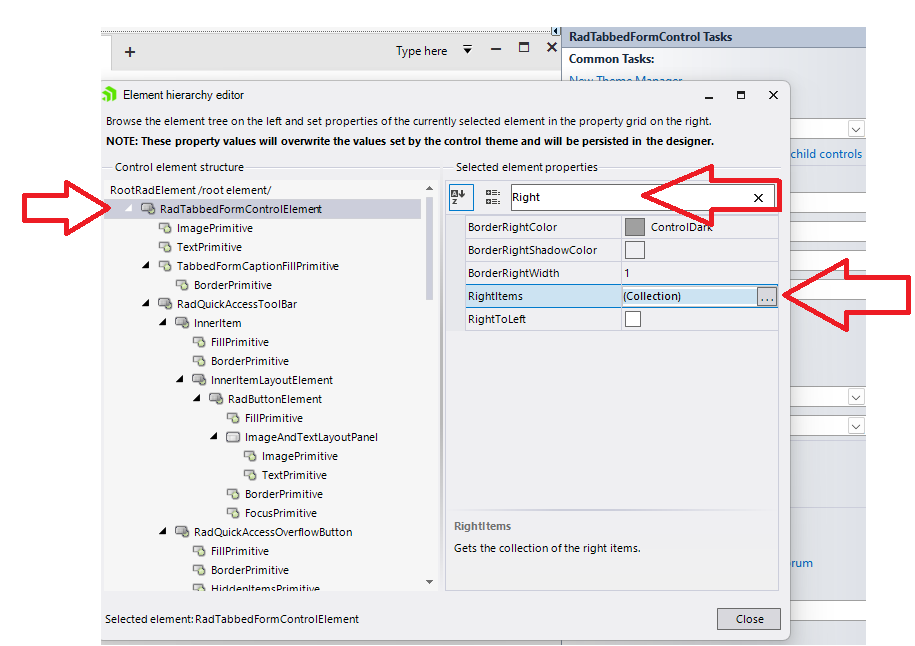Sort properties alphabetically with the A-Z button
The width and height of the screenshot is (915, 646).
tap(460, 197)
